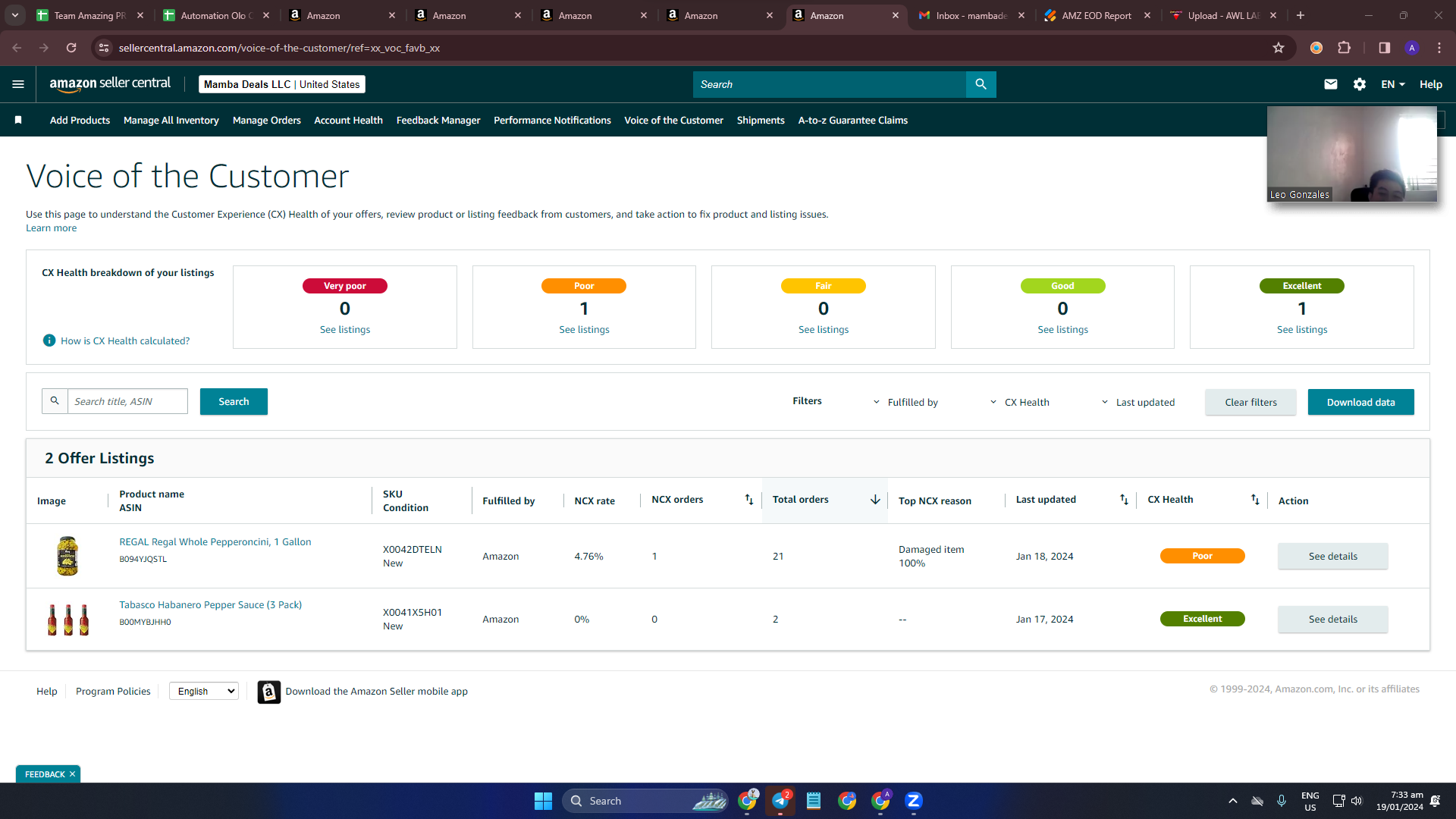1456x819 pixels.
Task: Open the Windows Start menu
Action: [x=543, y=801]
